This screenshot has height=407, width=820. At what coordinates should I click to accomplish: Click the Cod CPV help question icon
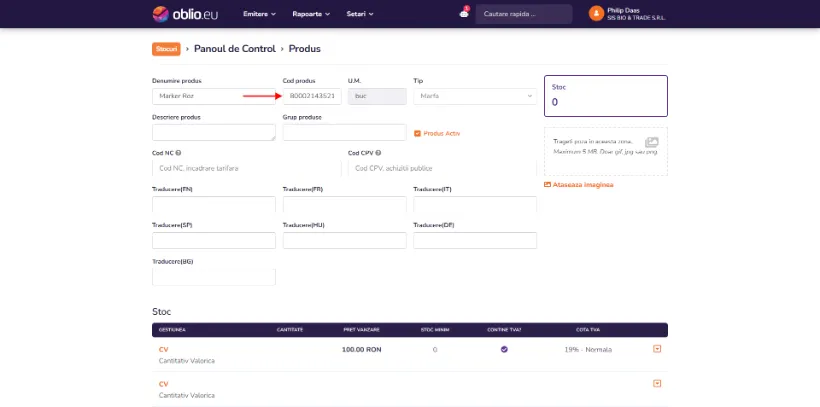click(x=378, y=153)
